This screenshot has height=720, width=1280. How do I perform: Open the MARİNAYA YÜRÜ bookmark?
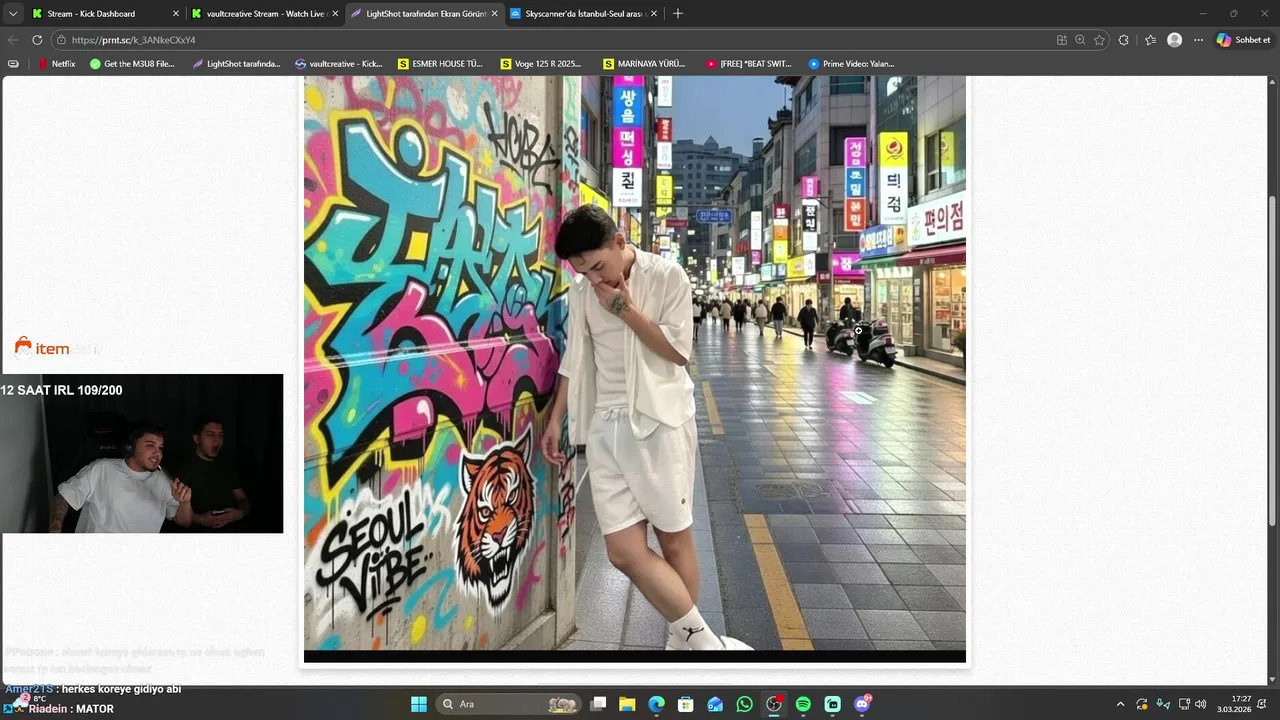click(645, 64)
